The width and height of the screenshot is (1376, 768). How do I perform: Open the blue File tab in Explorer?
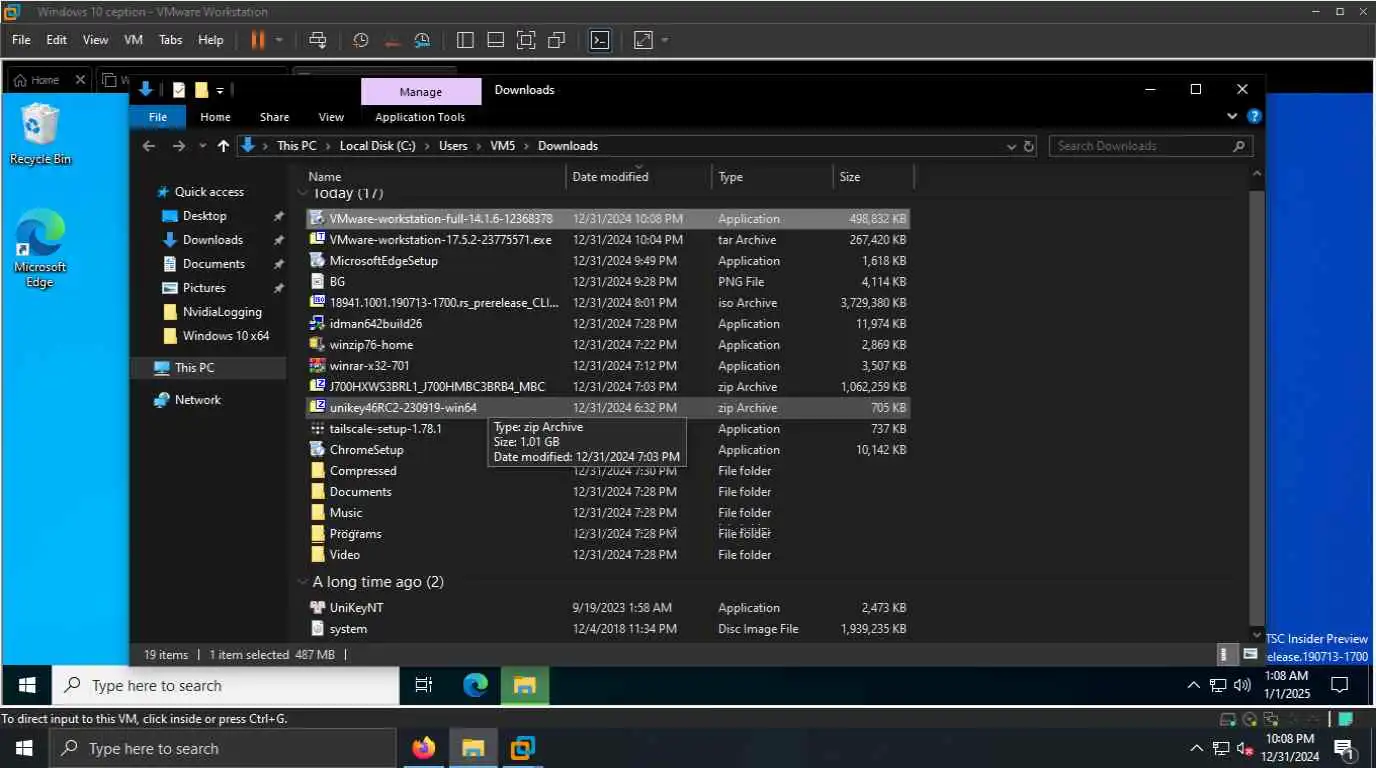pyautogui.click(x=158, y=117)
